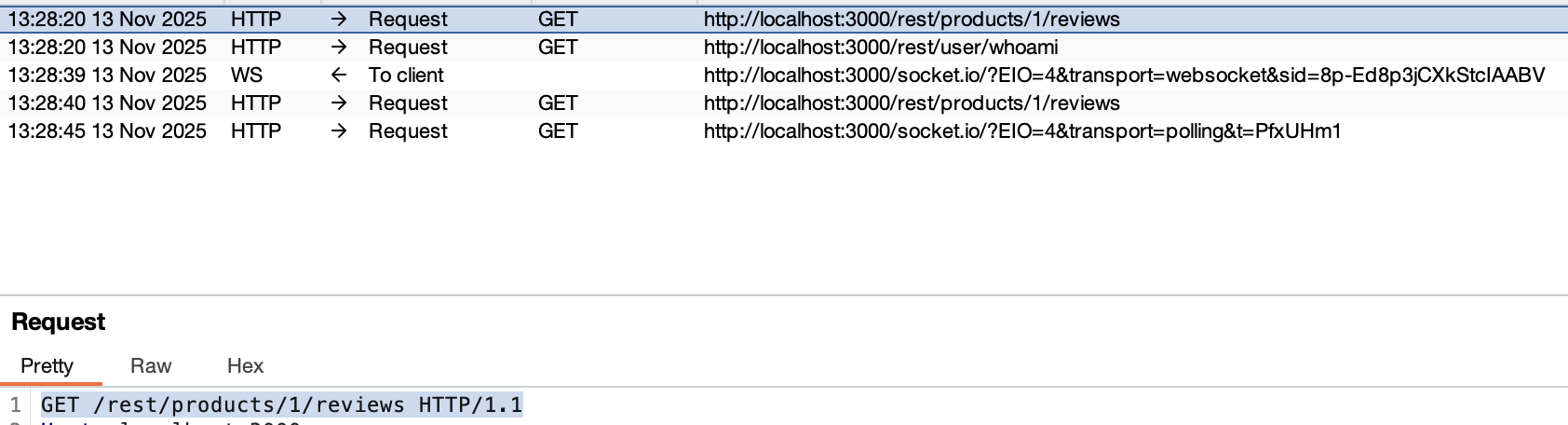Click the arrow icon in the 13:28:45 polling row
This screenshot has height=425, width=1568.
339,131
